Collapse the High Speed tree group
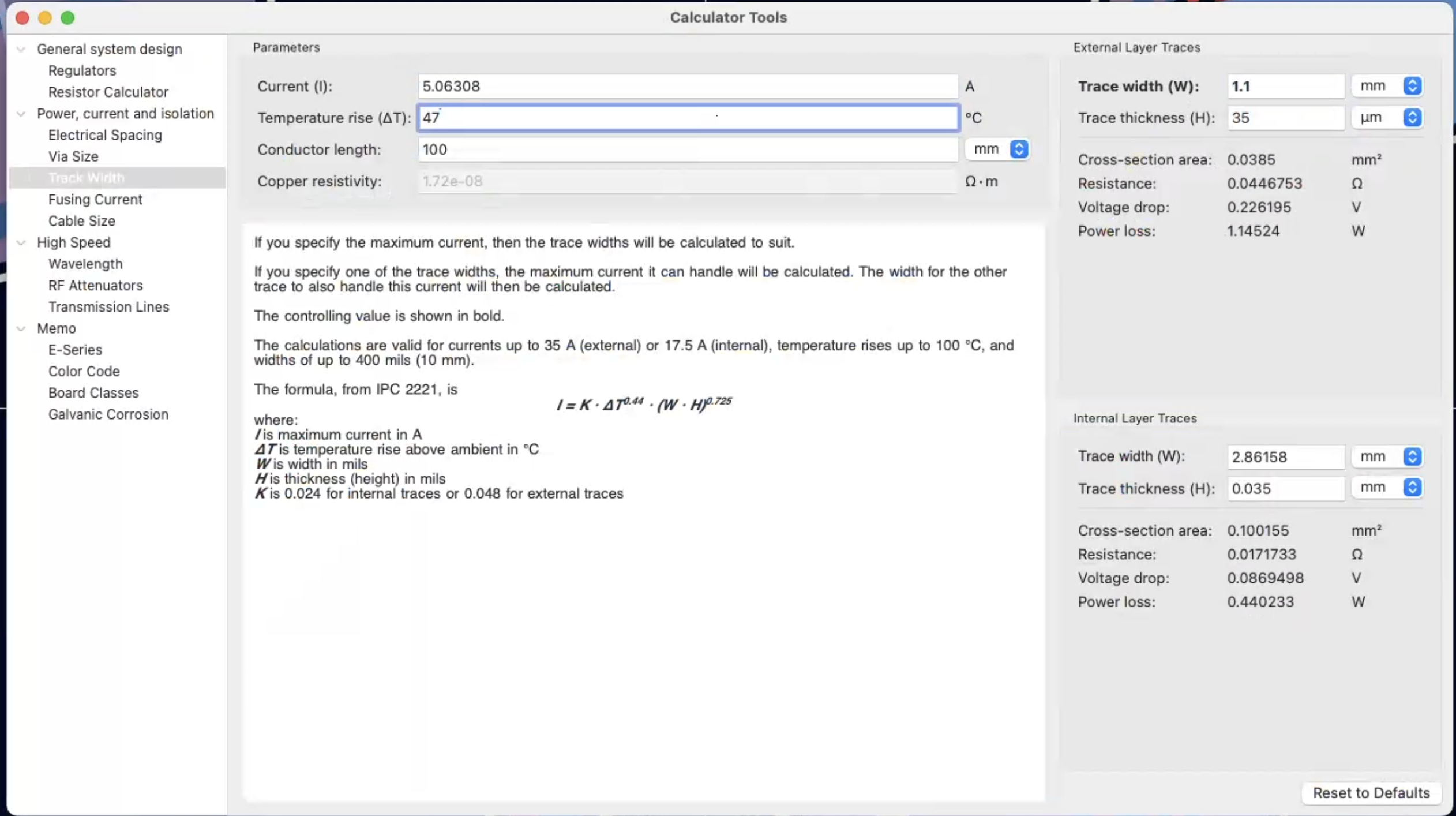 pos(21,243)
